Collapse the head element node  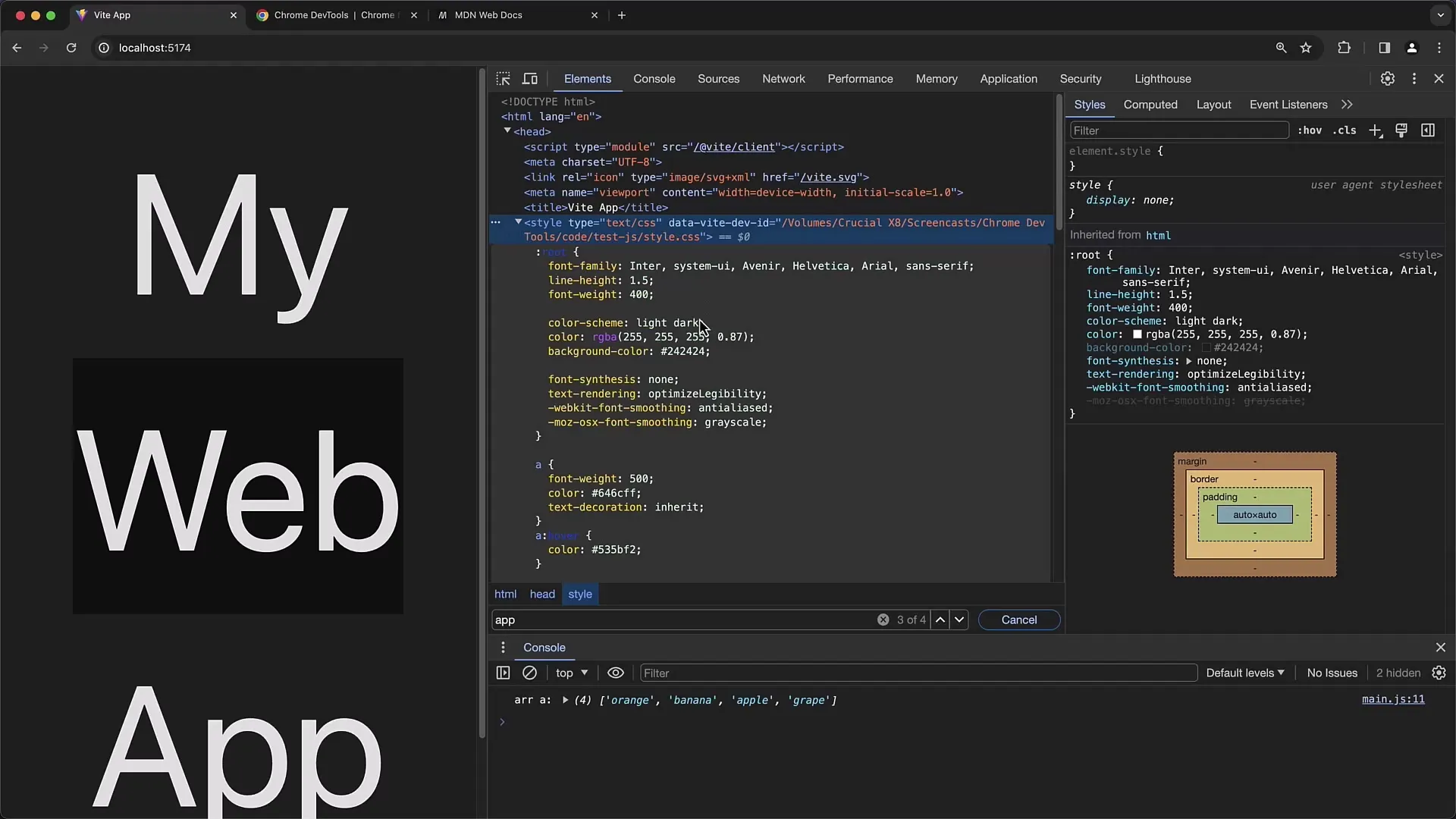click(507, 131)
